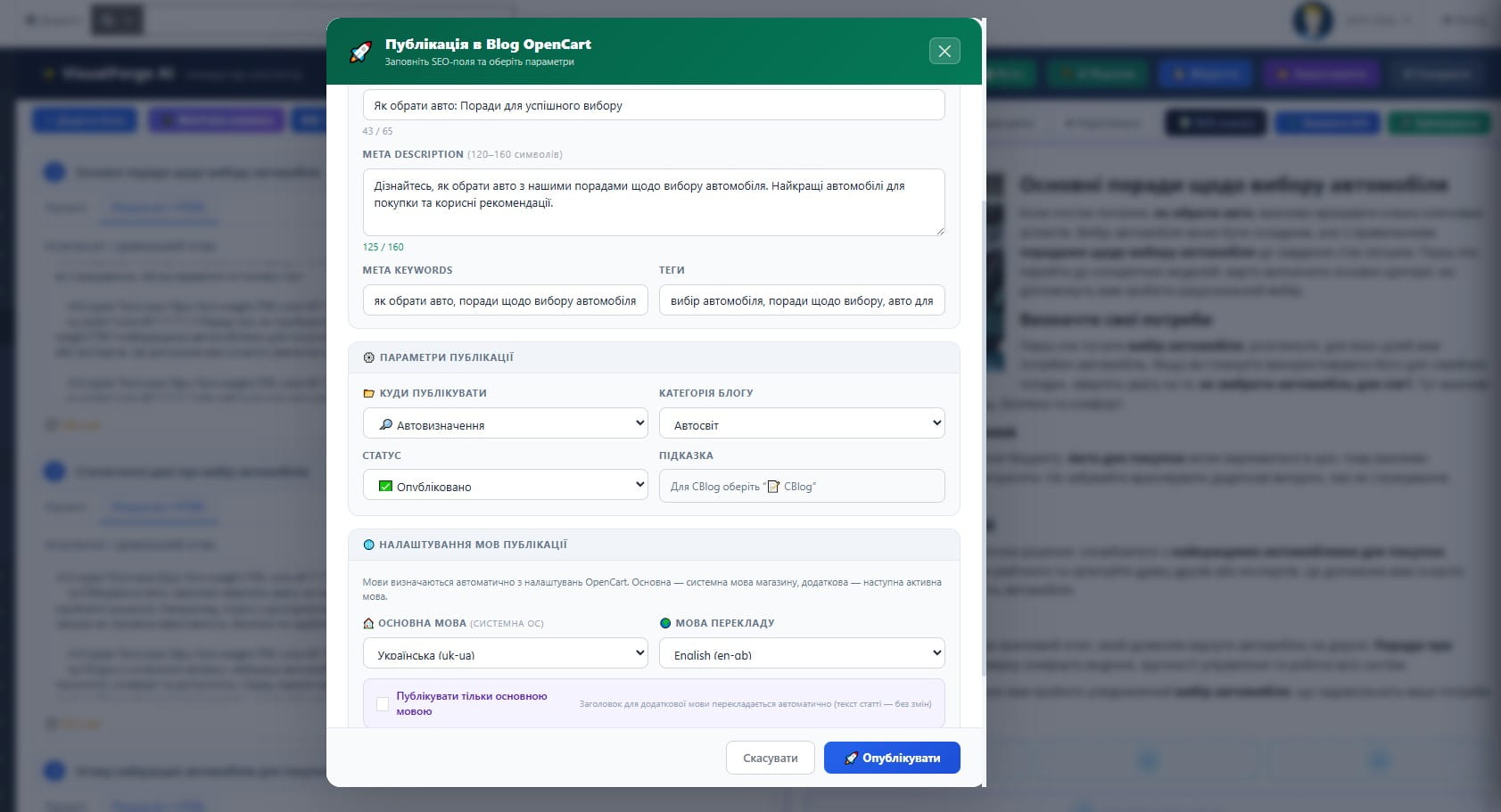Click the rocket icon in the dialog header
This screenshot has height=812, width=1501.
pyautogui.click(x=360, y=52)
